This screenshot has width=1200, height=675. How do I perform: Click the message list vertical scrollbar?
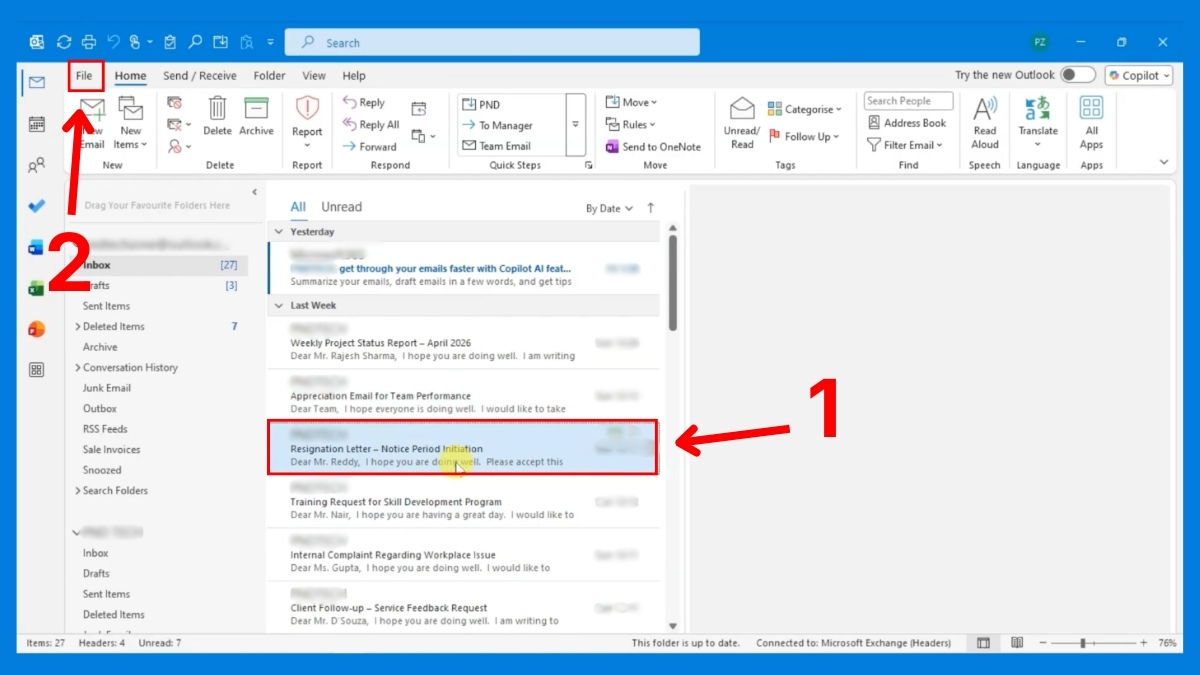coord(673,284)
